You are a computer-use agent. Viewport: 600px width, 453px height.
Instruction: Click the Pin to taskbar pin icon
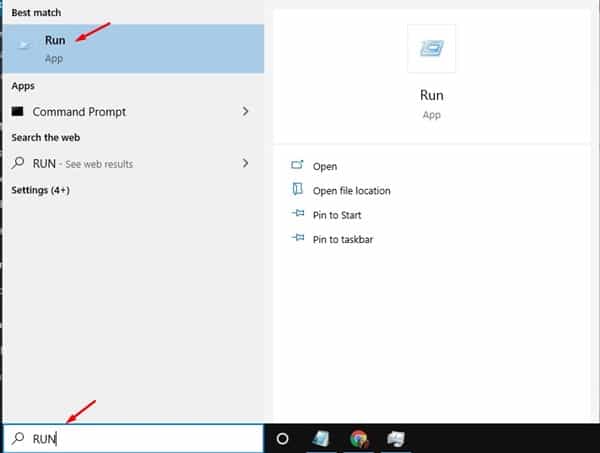pyautogui.click(x=298, y=238)
